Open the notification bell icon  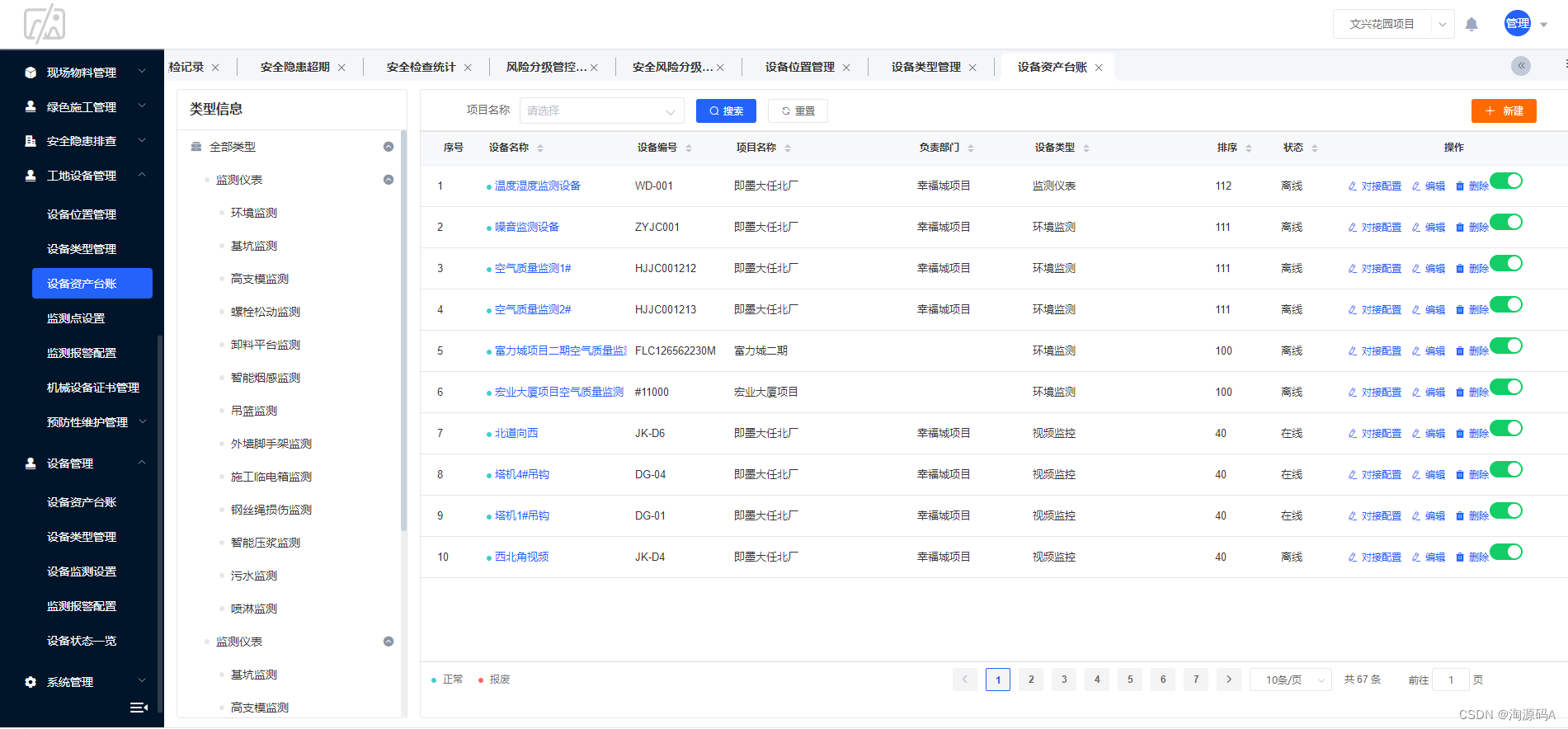point(1471,24)
